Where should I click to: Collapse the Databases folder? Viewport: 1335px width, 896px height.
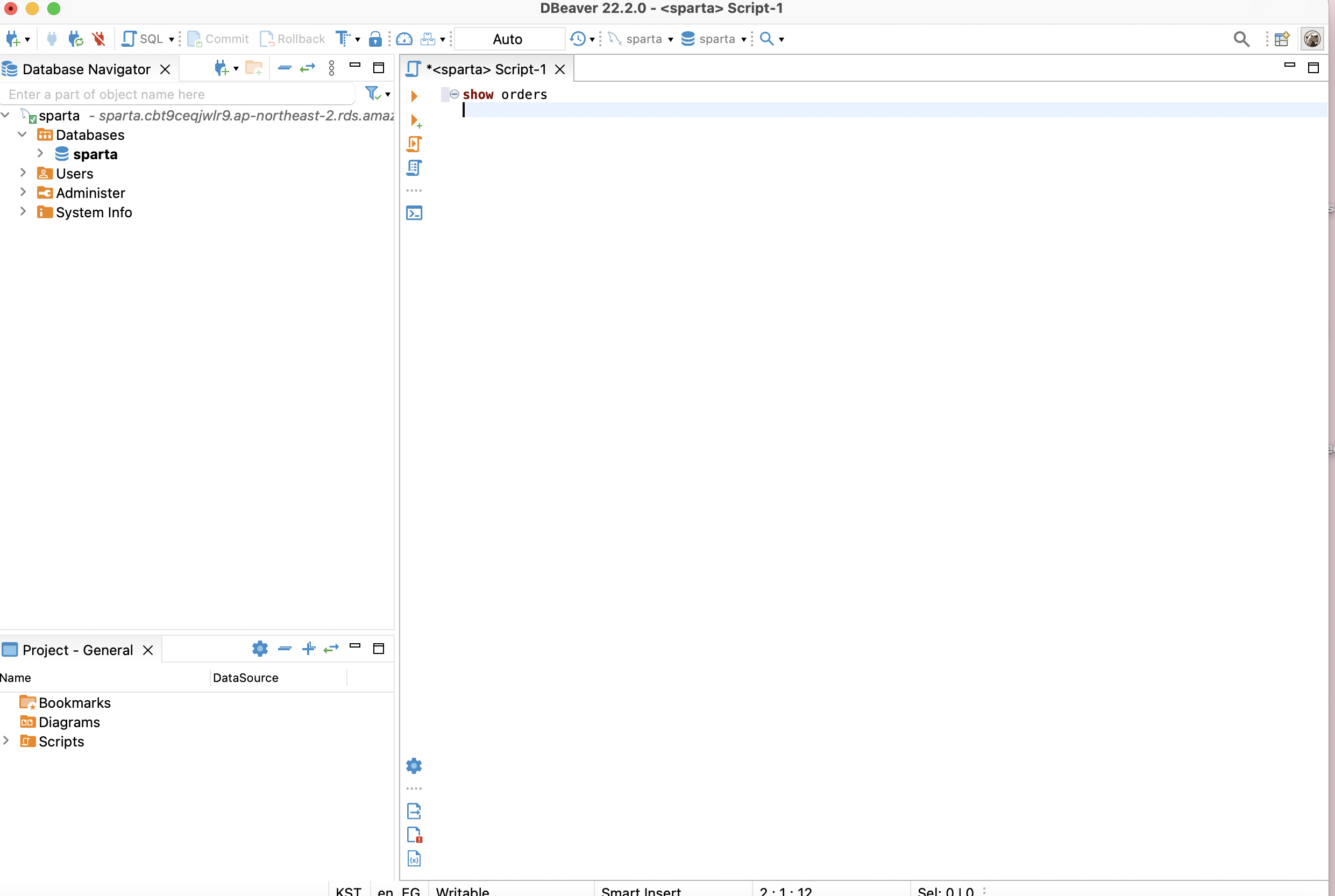point(23,135)
